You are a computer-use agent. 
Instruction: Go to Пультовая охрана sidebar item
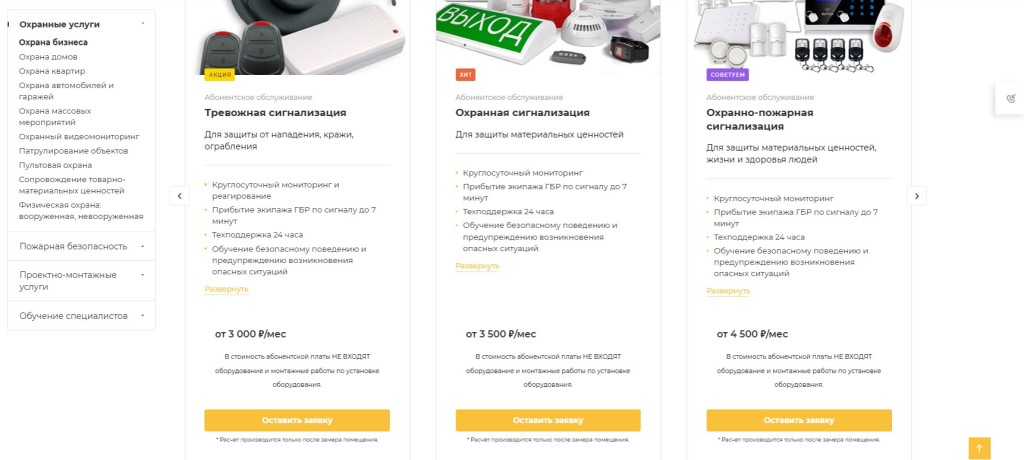[55, 165]
